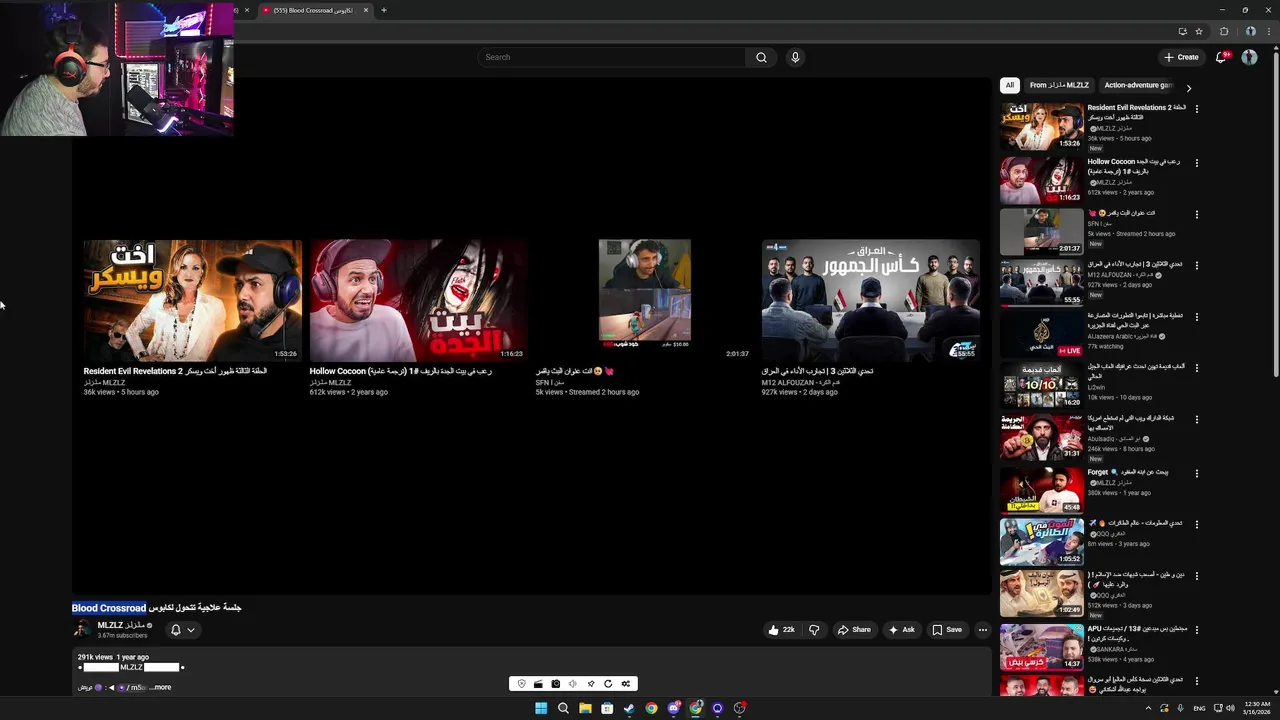This screenshot has height=720, width=1280.
Task: Select the Action-adventure games chip
Action: coord(1138,85)
